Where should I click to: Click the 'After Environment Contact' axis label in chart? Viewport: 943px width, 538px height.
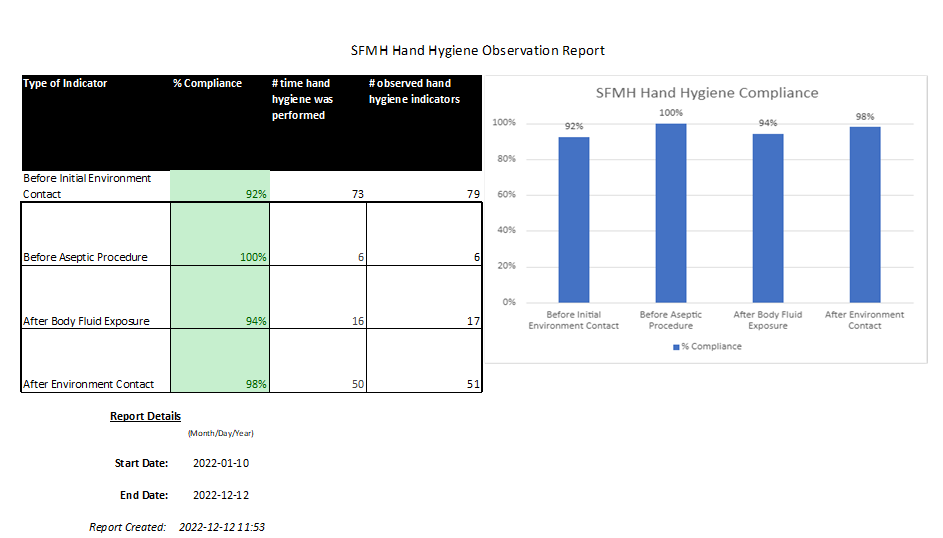point(865,320)
